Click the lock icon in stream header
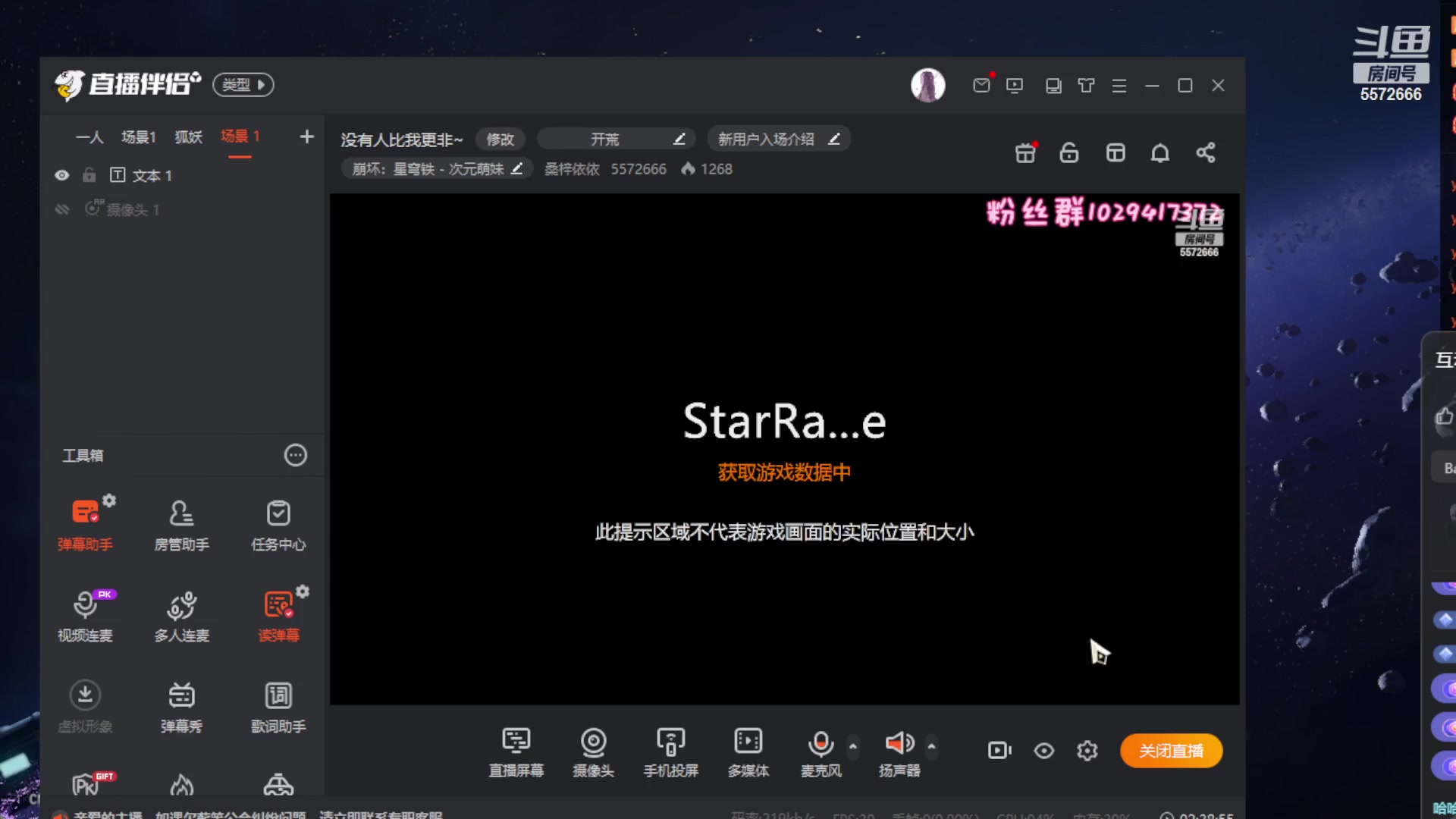 click(x=1069, y=153)
